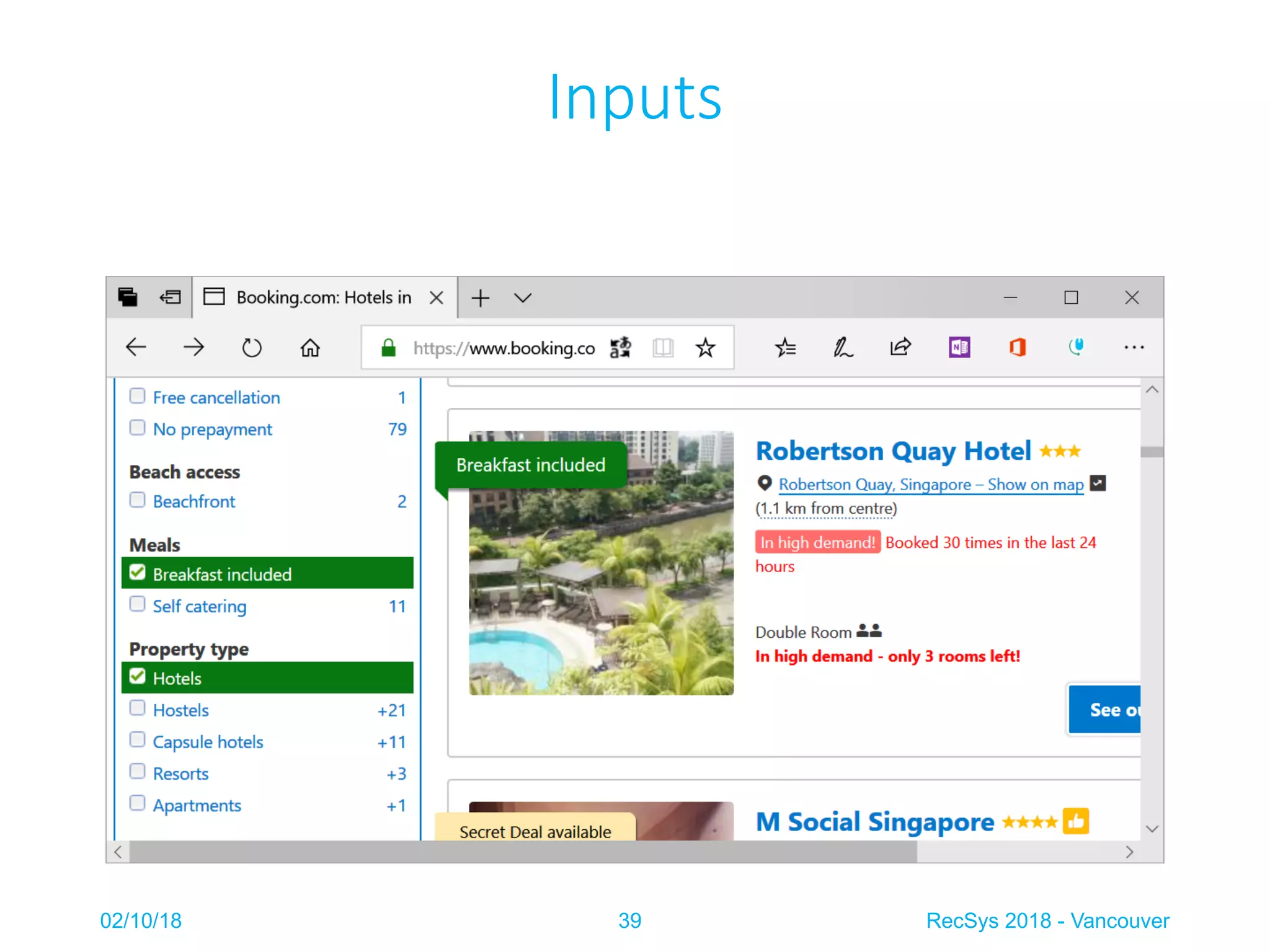This screenshot has width=1270, height=952.
Task: Click the translate page icon in address bar
Action: pyautogui.click(x=620, y=348)
